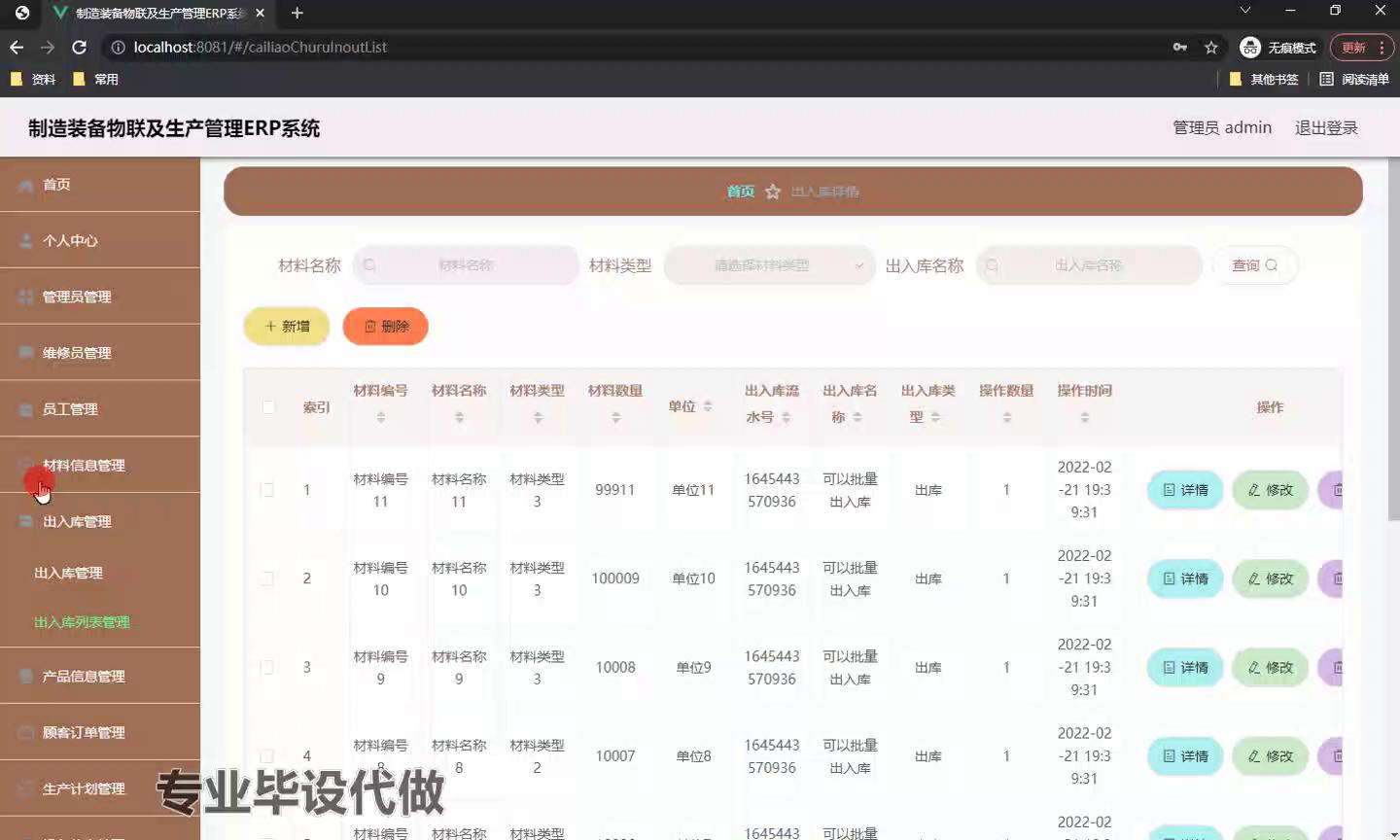Screen dimensions: 1400x840
Task: Click the 材料编号 column sort icon
Action: (381, 417)
